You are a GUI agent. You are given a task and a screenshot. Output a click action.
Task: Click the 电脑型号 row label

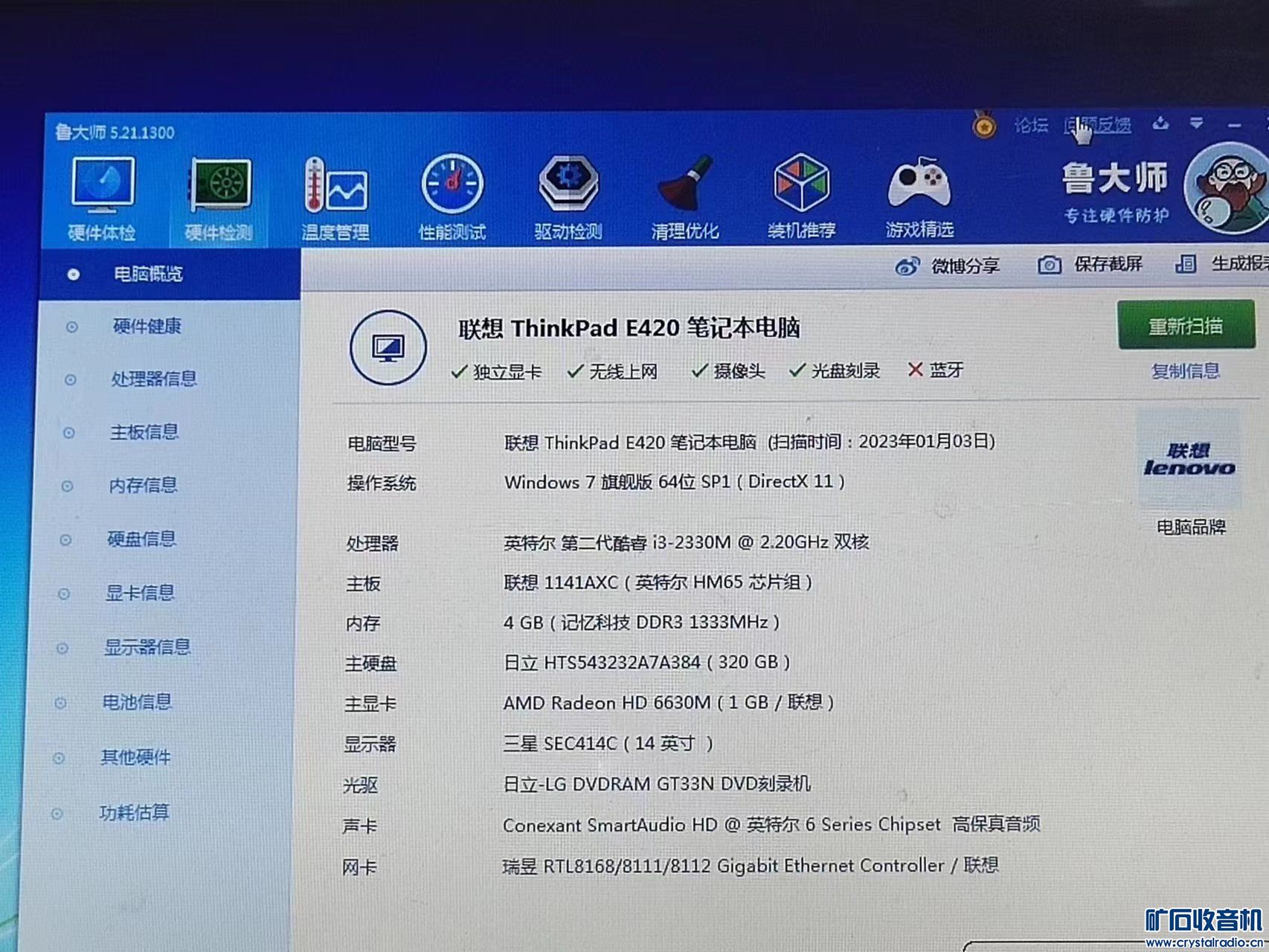[382, 444]
